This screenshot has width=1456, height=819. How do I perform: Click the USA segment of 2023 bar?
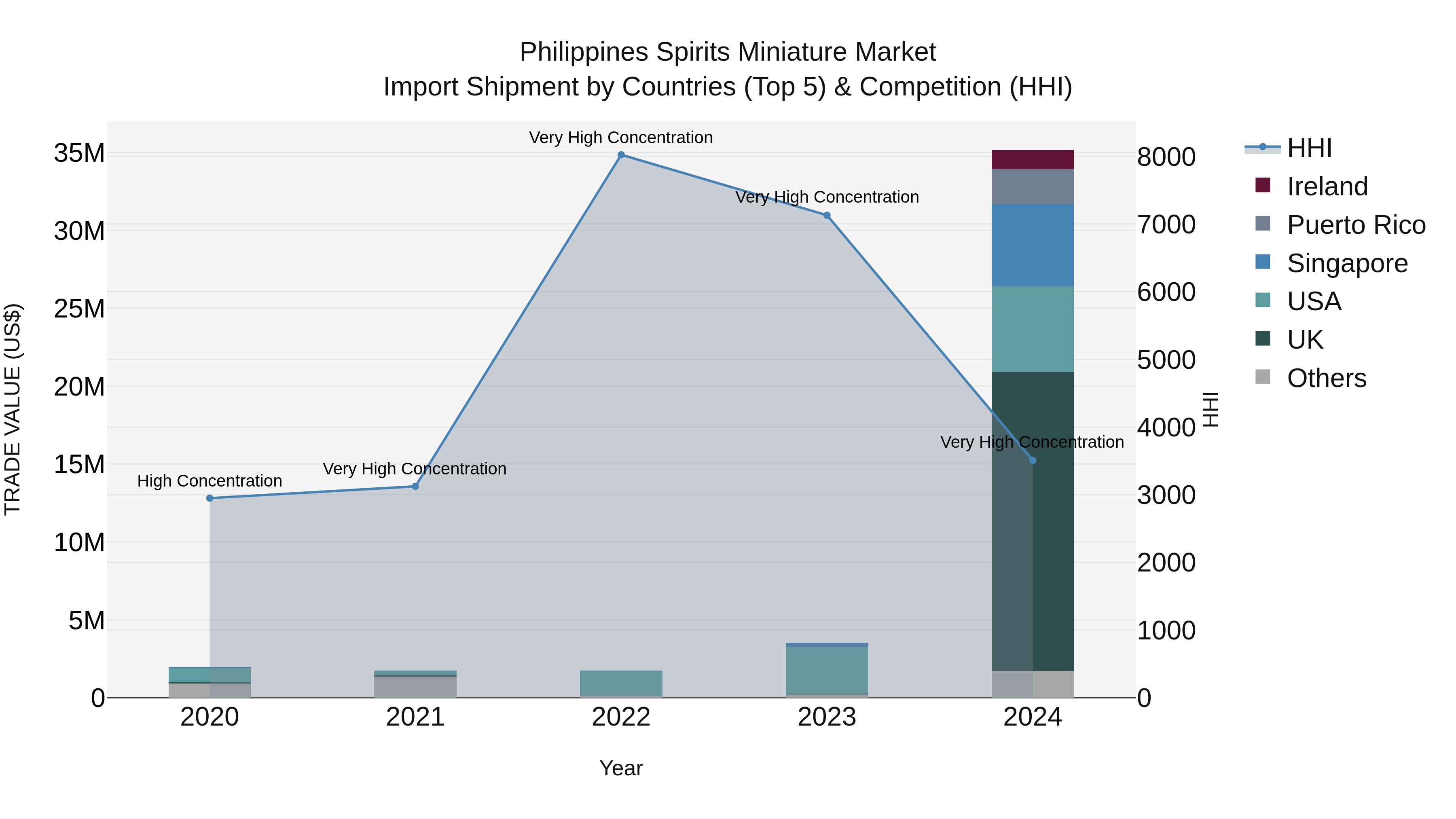827,670
